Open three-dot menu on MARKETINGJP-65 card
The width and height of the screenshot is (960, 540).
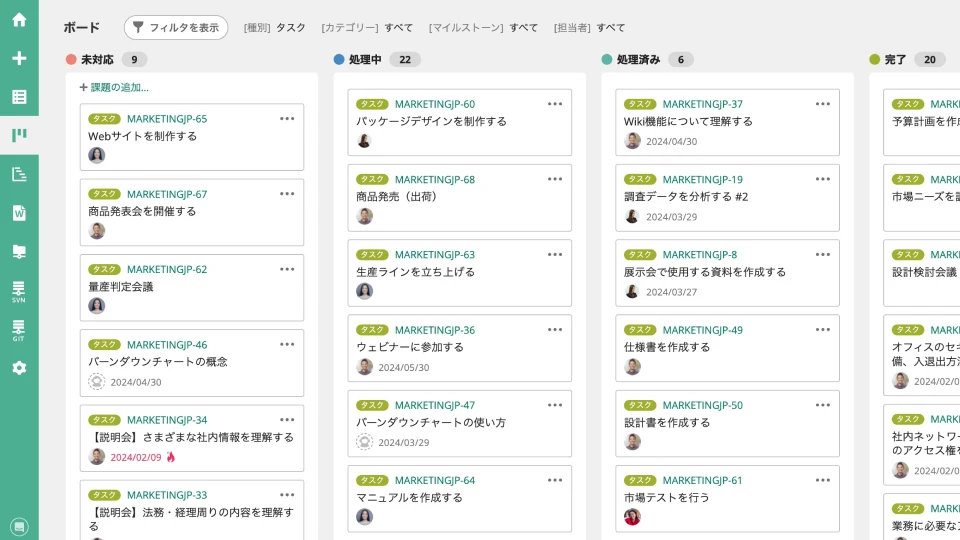287,119
